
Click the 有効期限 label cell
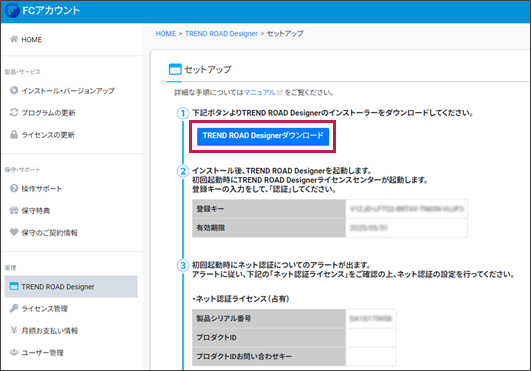[x=269, y=228]
